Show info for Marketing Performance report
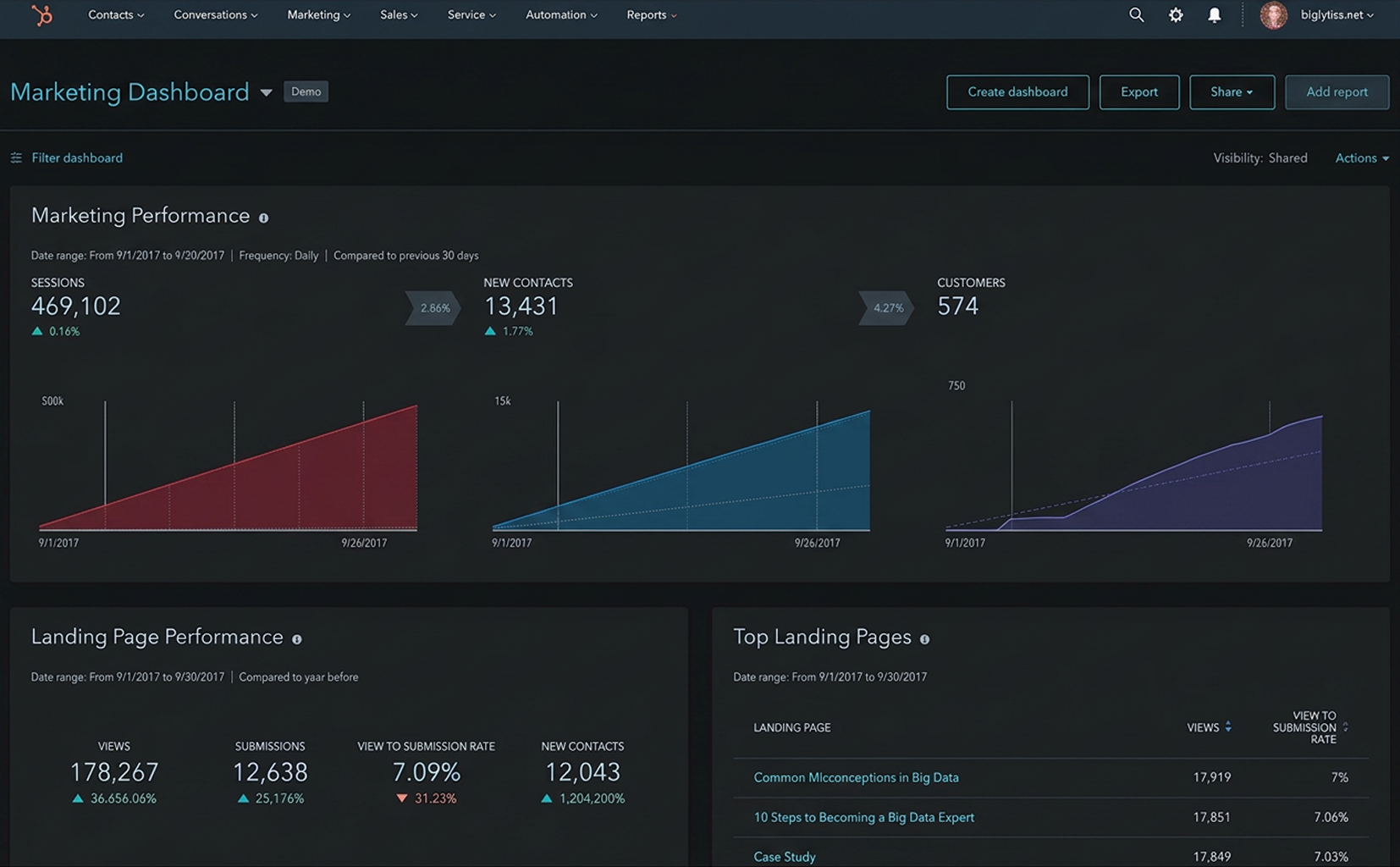 coord(264,218)
